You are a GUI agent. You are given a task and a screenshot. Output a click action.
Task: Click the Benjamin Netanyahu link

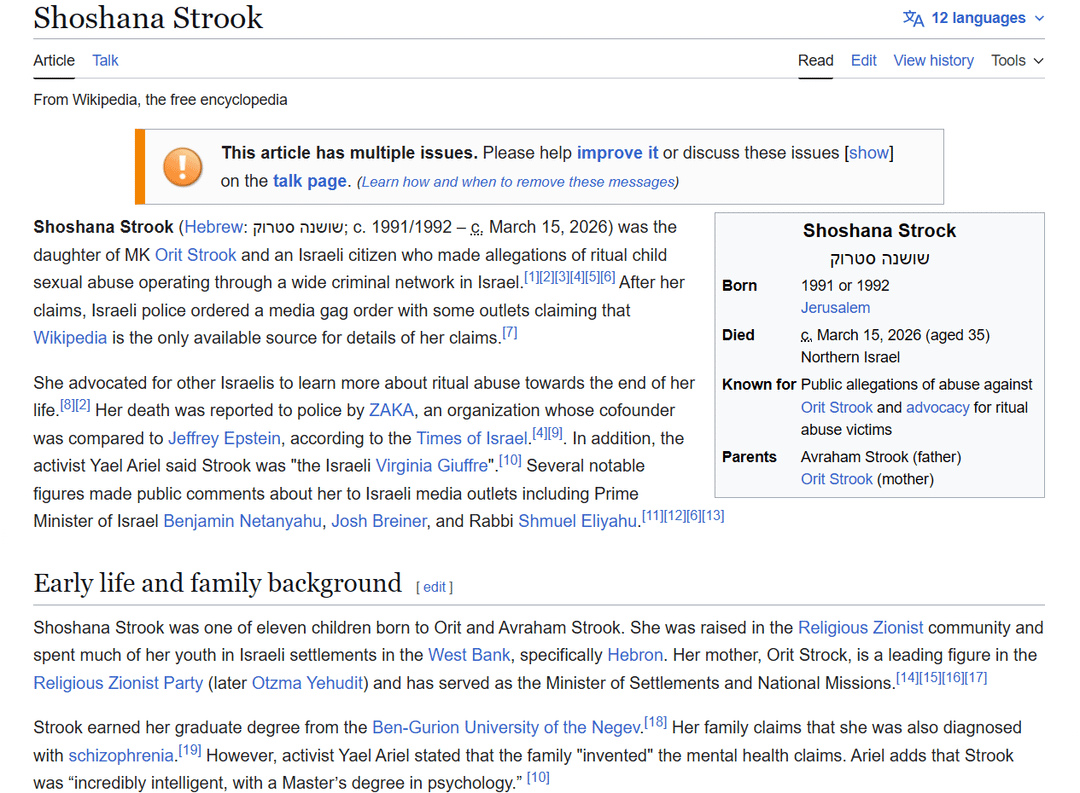[x=242, y=521]
